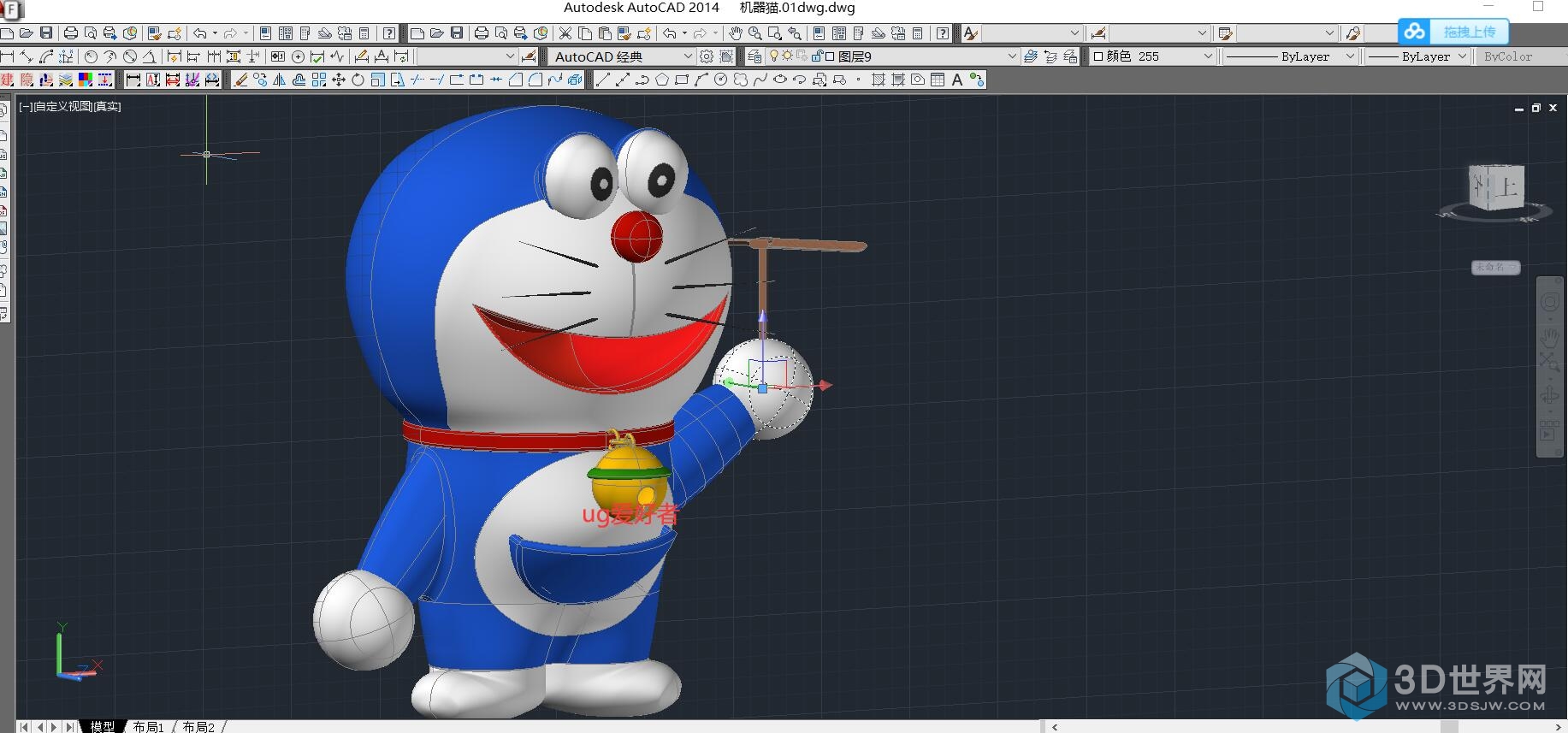Select the Hatch tool
1568x733 pixels.
(879, 80)
